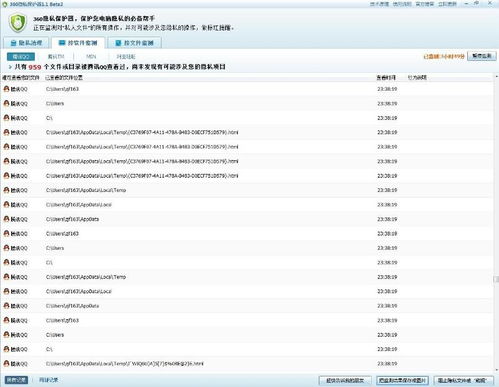This screenshot has height=387, width=499.
Task: Click the 行为说明 column header
Action: [x=417, y=78]
